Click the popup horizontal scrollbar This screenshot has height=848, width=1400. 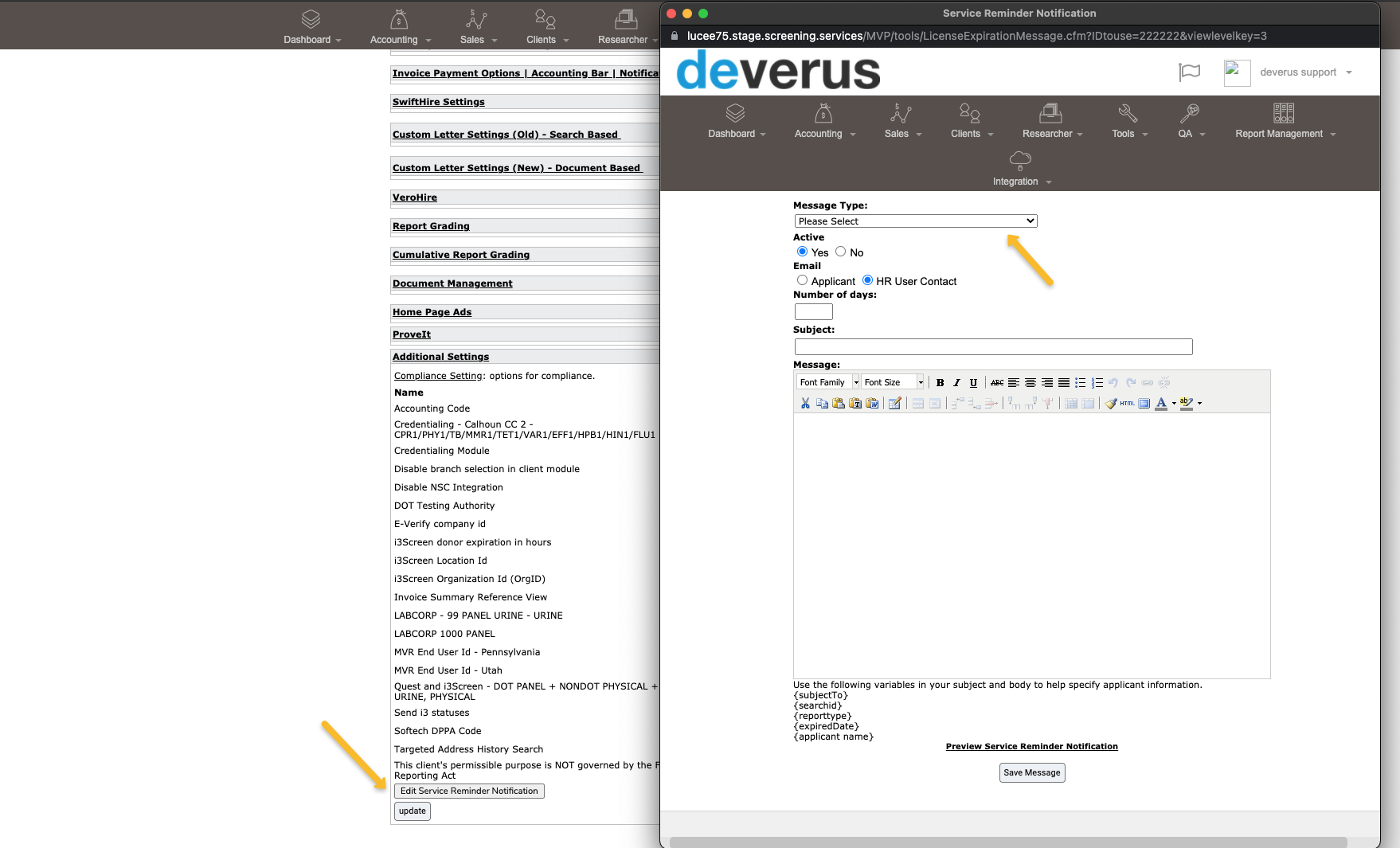pyautogui.click(x=1008, y=842)
